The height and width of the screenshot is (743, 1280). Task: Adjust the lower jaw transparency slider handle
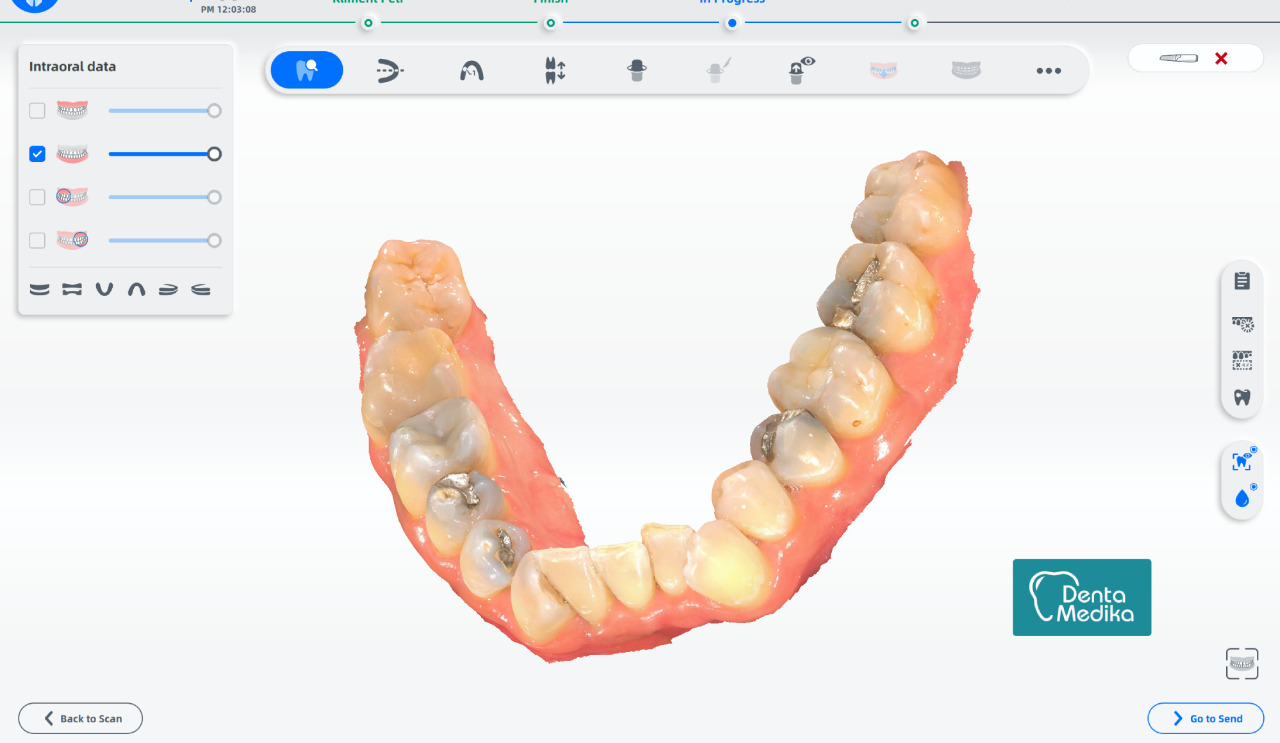pyautogui.click(x=214, y=154)
